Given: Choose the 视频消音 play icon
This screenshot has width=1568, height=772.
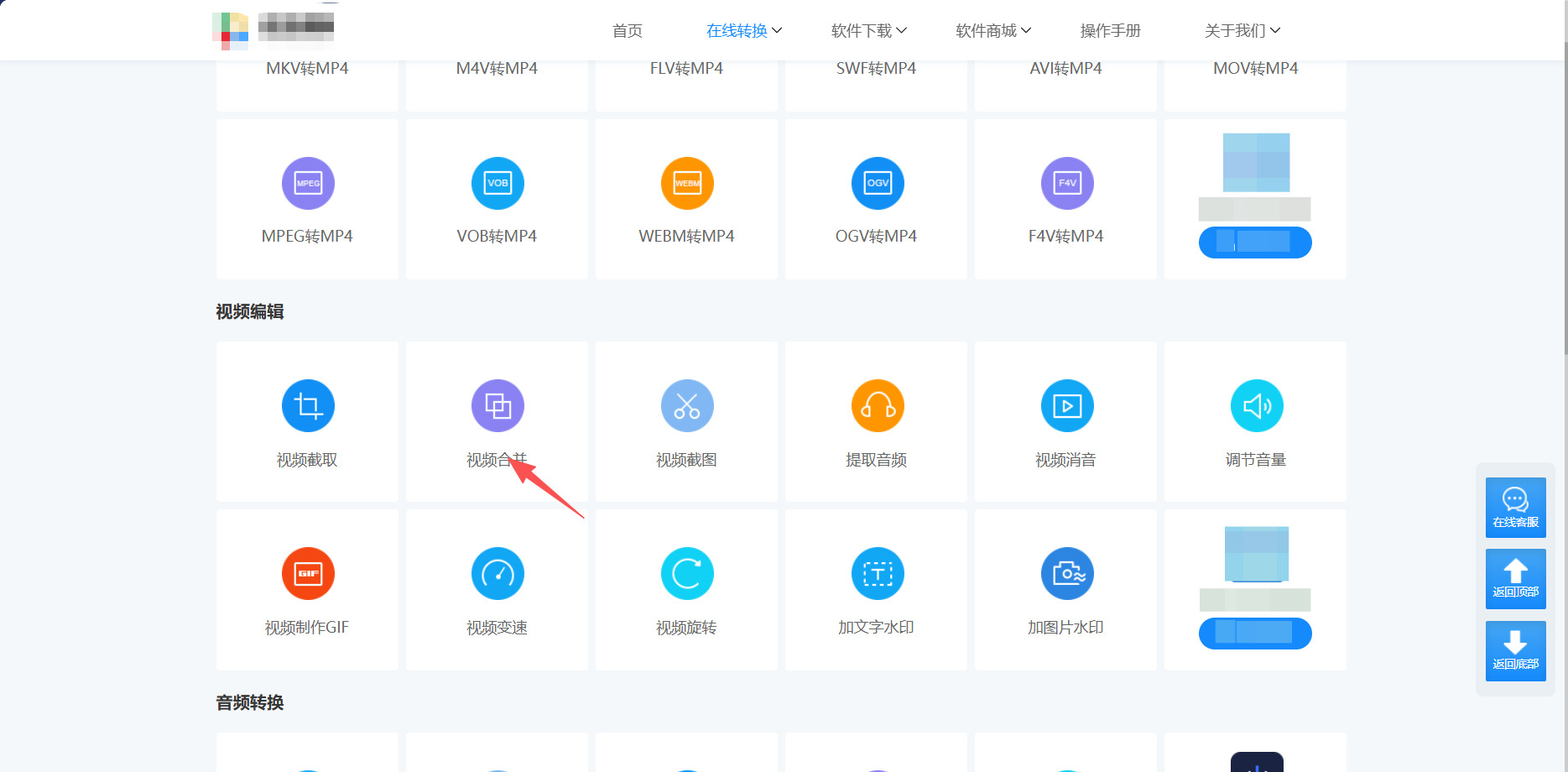Looking at the screenshot, I should [1067, 406].
